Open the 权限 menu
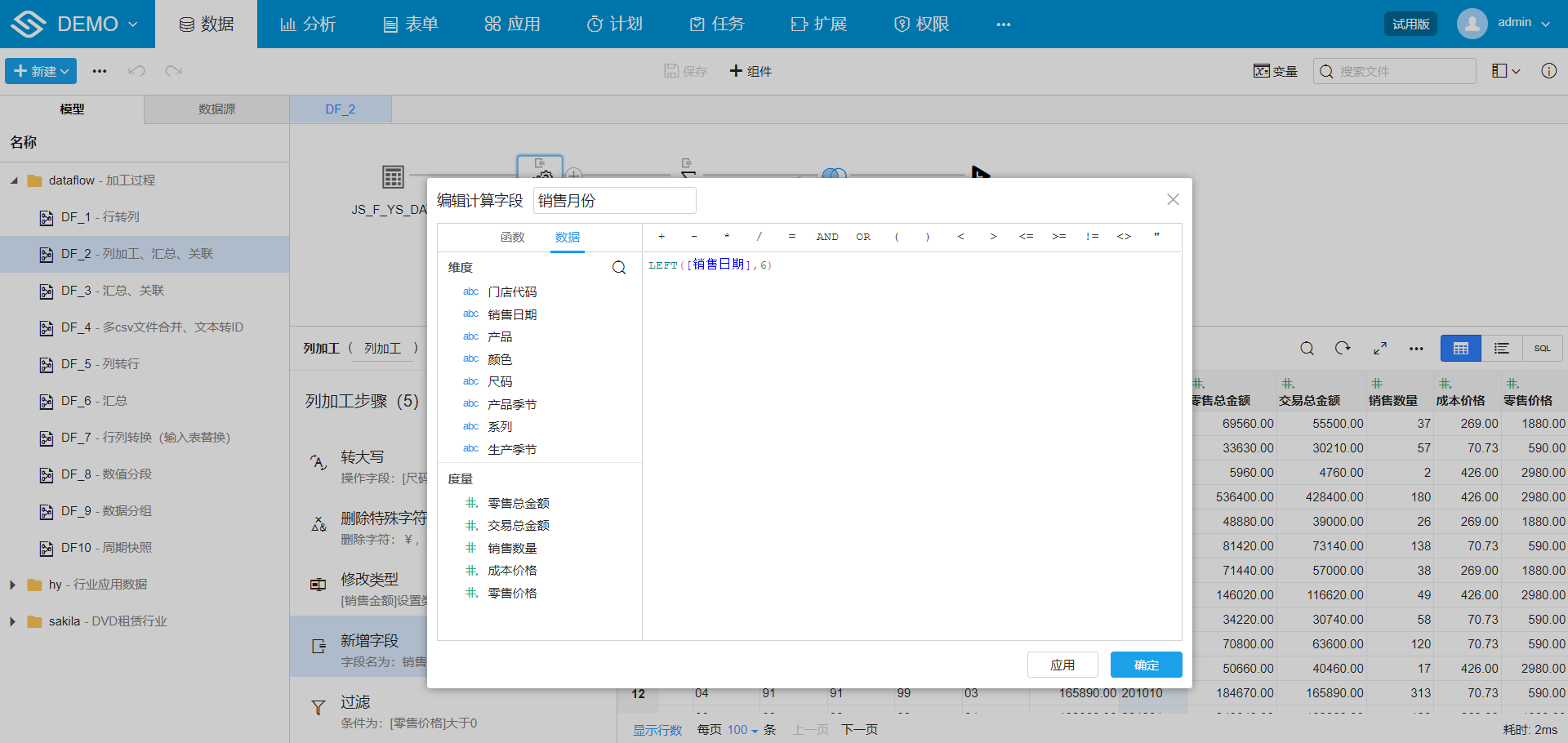Image resolution: width=1568 pixels, height=743 pixels. [x=921, y=24]
